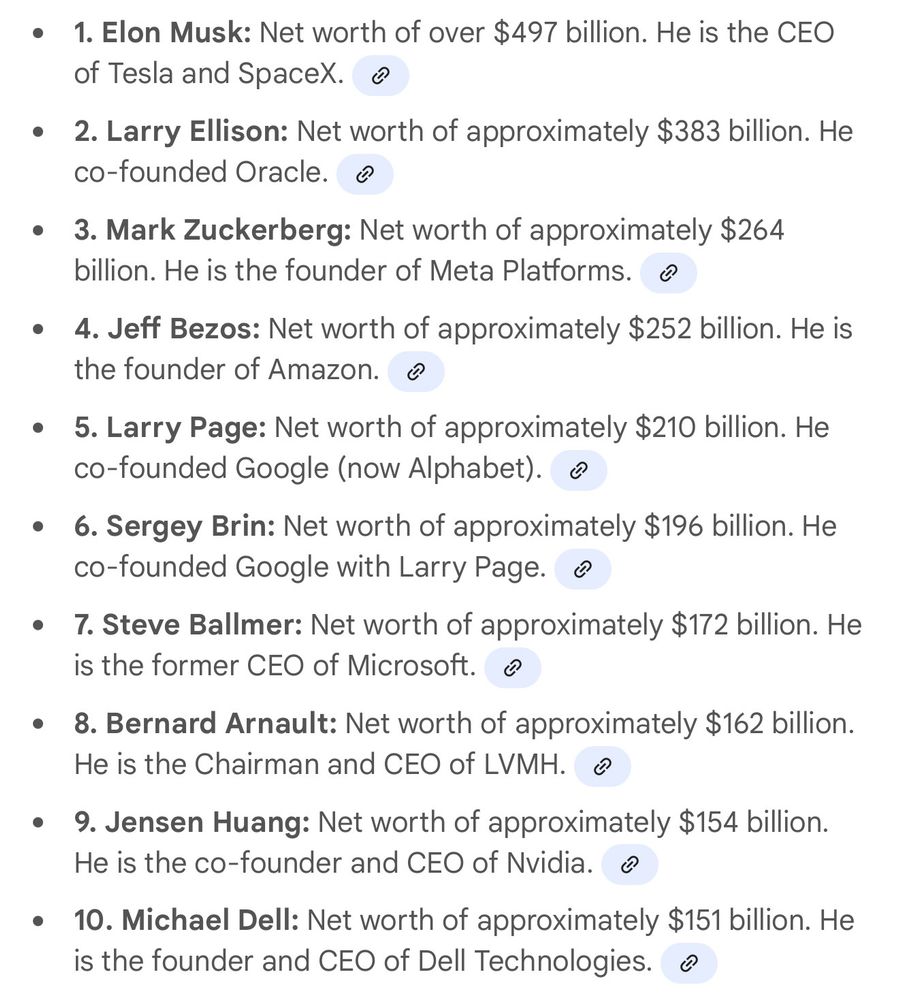The image size is (899, 1000).
Task: Open the source link after Elon Musk entry
Action: pyautogui.click(x=380, y=76)
